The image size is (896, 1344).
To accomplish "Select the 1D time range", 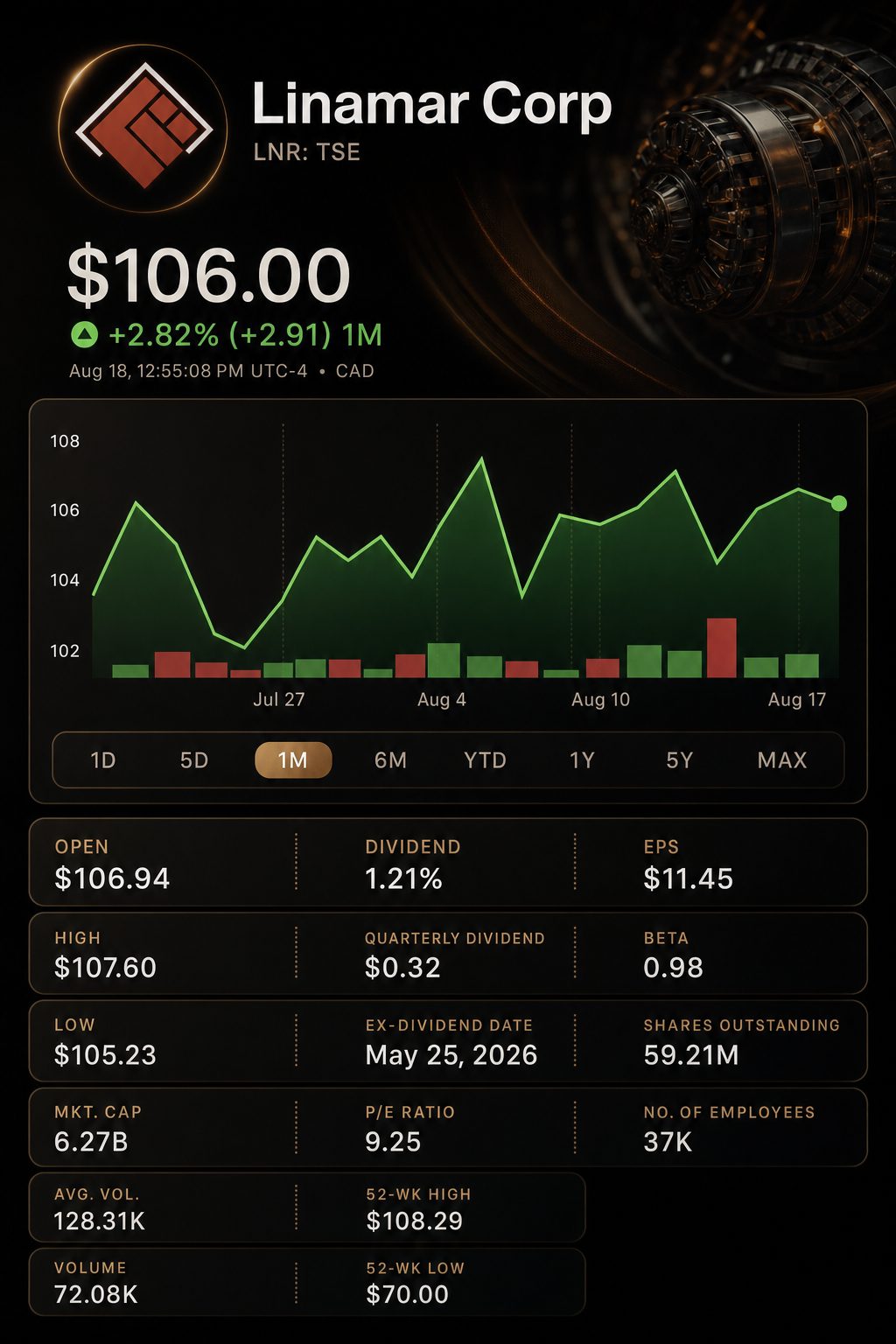I will click(103, 760).
